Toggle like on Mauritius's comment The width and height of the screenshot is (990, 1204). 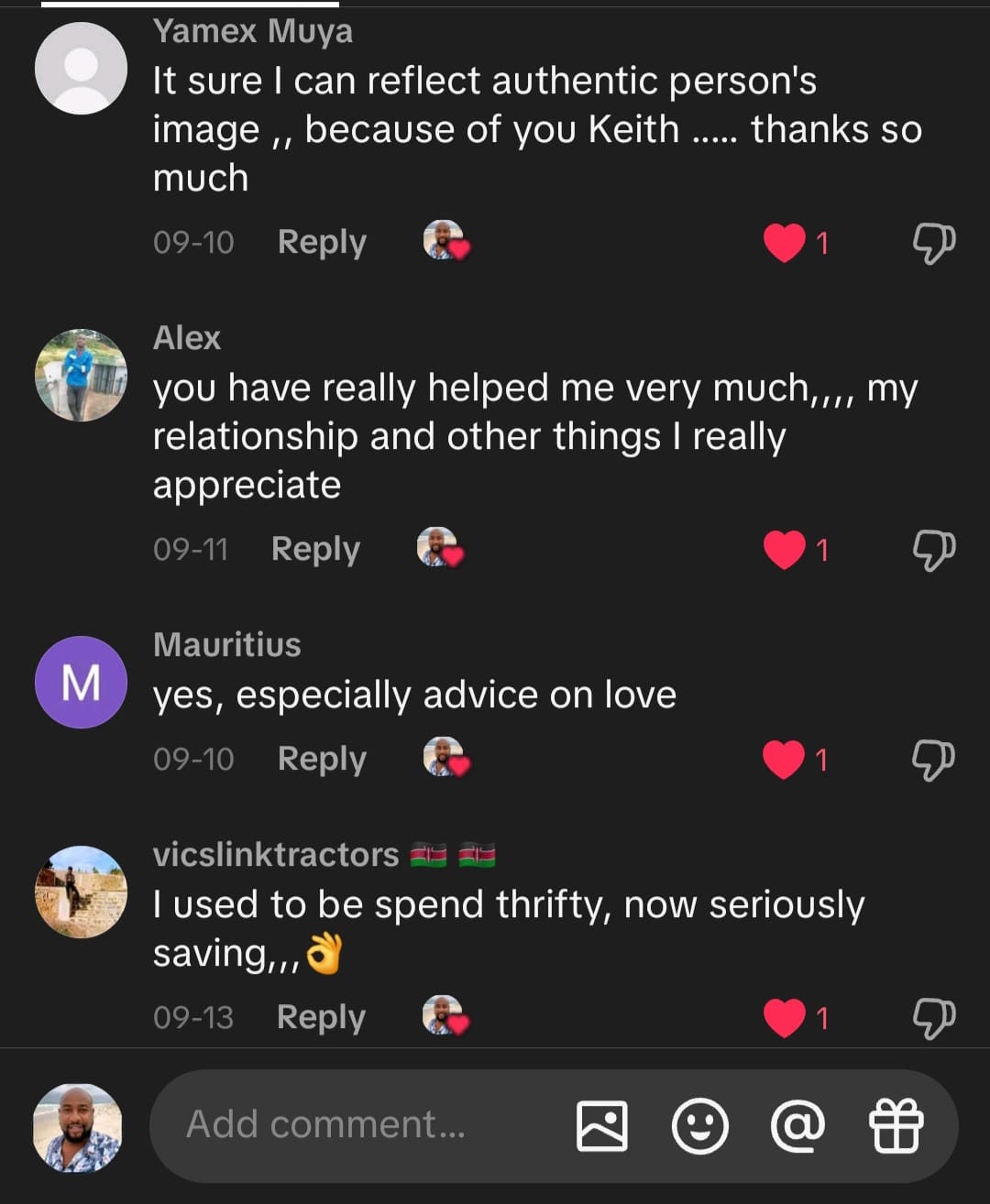(785, 760)
